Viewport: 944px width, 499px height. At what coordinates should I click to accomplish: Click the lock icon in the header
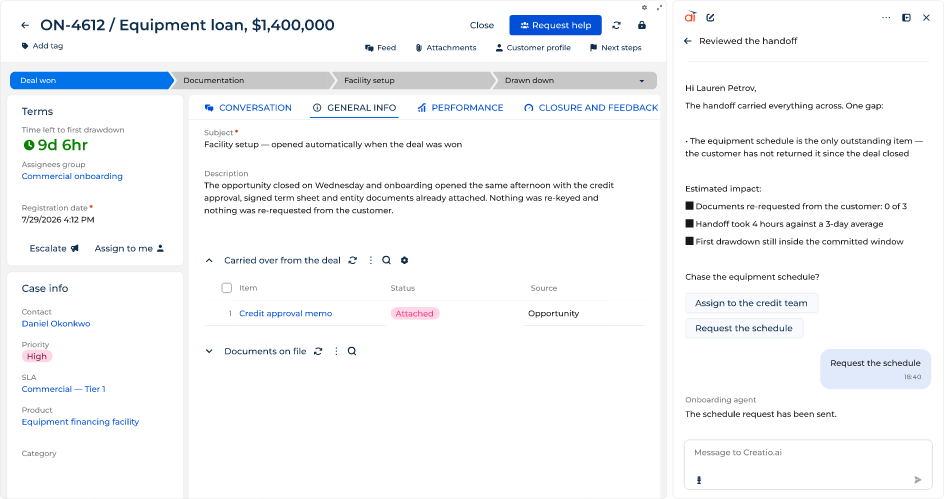(x=642, y=25)
